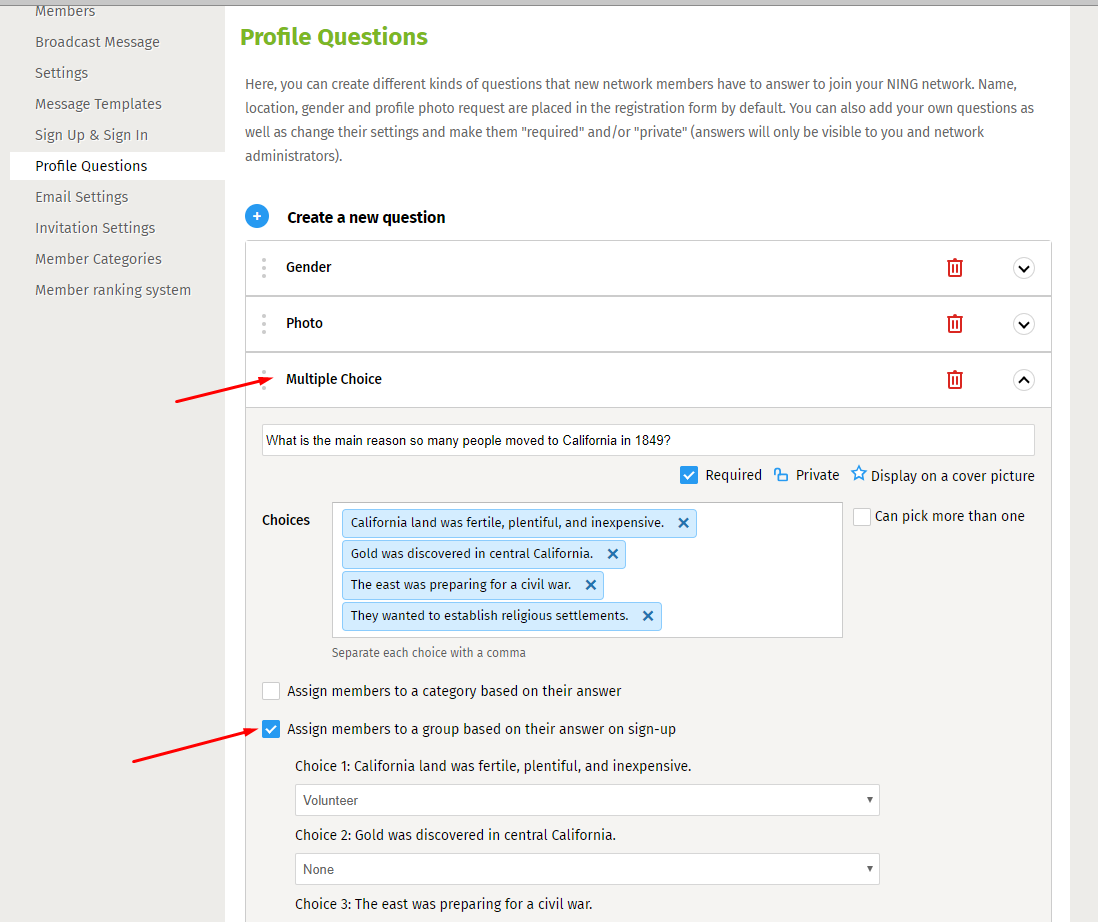The image size is (1098, 922).
Task: Click the question text input field
Action: (648, 440)
